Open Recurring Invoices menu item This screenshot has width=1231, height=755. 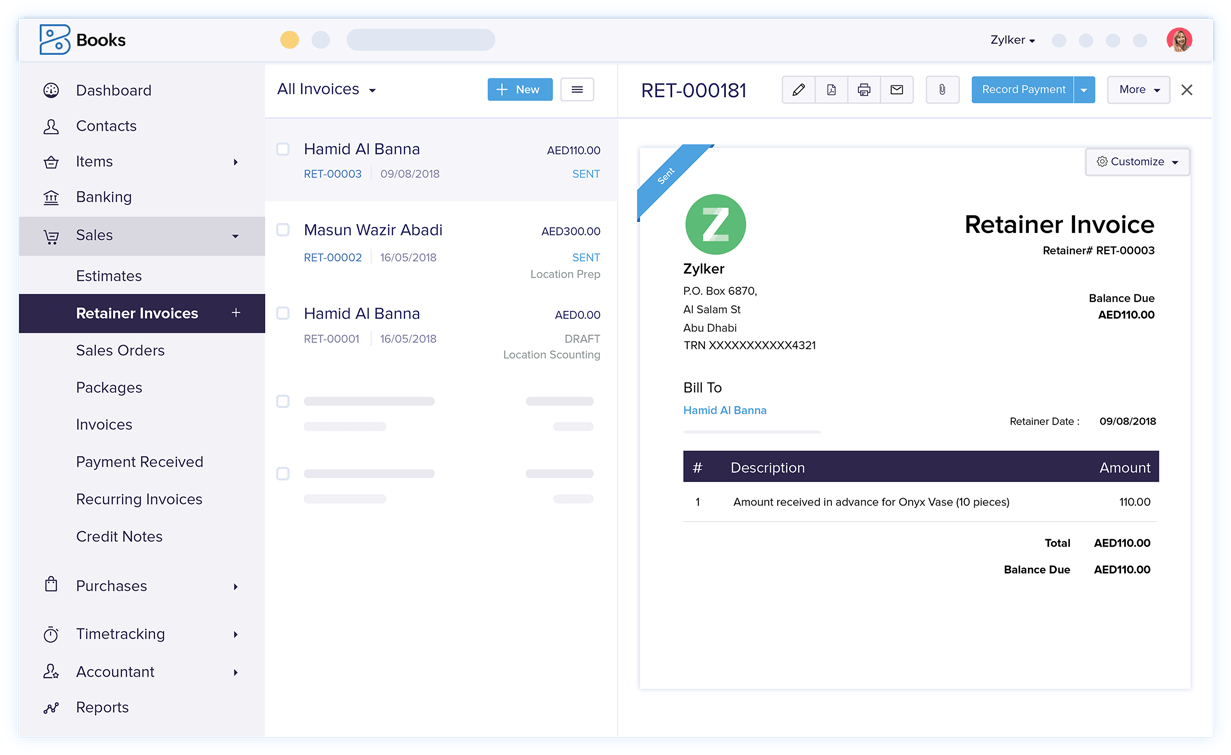point(139,499)
